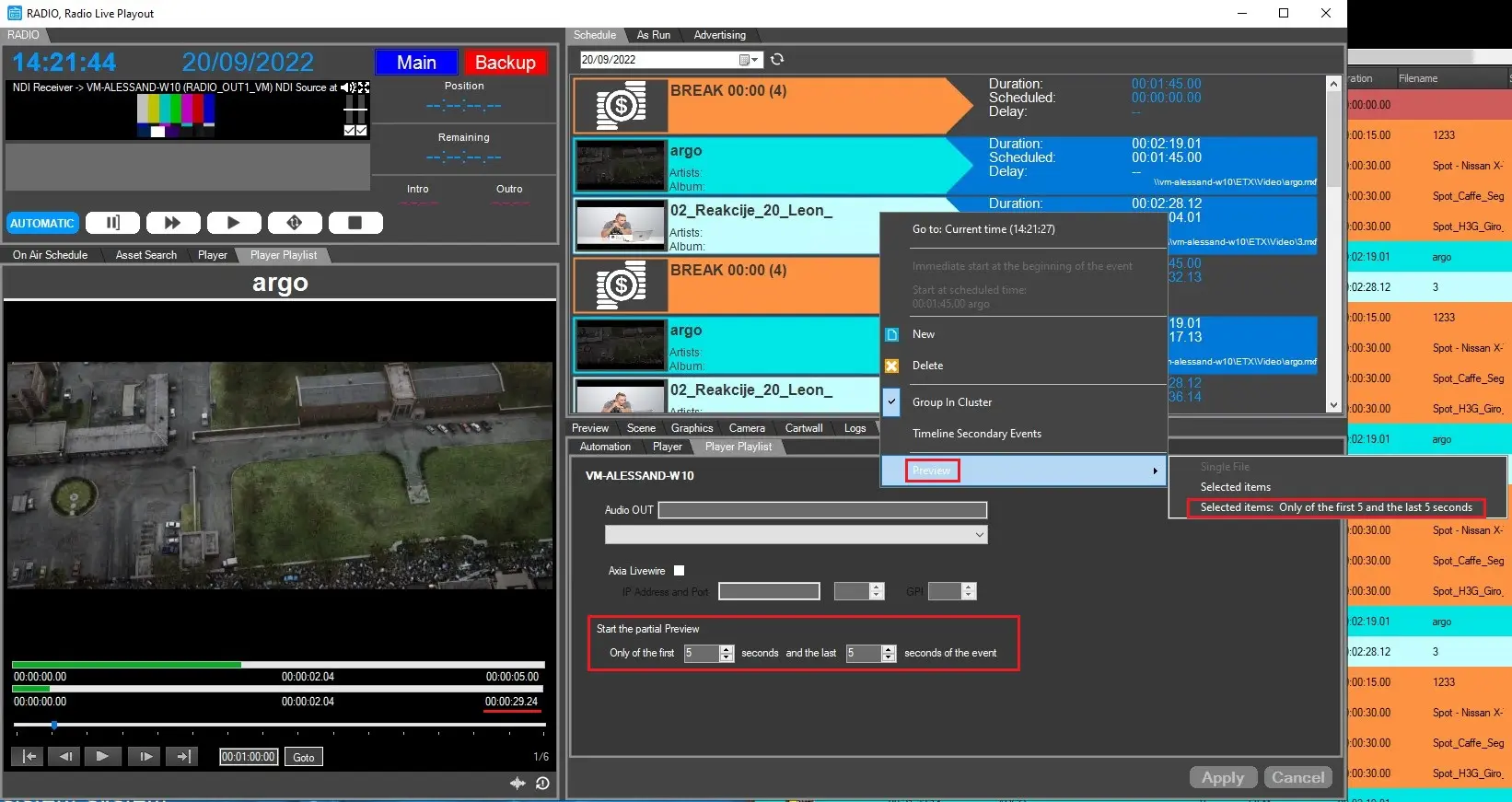The height and width of the screenshot is (802, 1512).
Task: Toggle the AUTOMATIC mode button
Action: [x=42, y=223]
